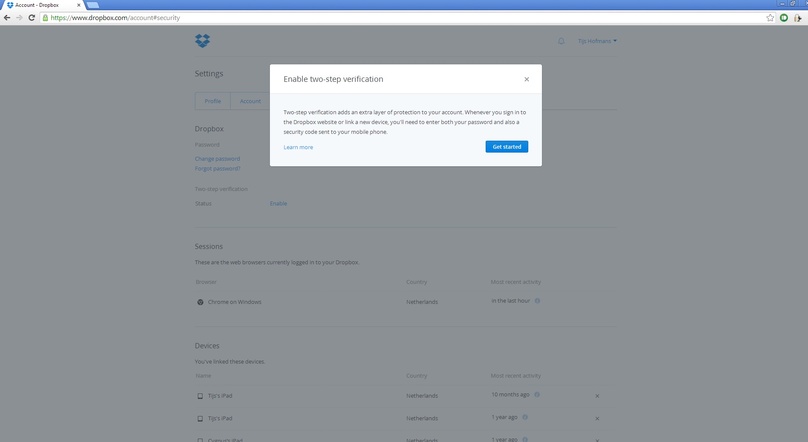Click the green circular extension icon
Viewport: 808px width, 442px height.
click(x=784, y=18)
